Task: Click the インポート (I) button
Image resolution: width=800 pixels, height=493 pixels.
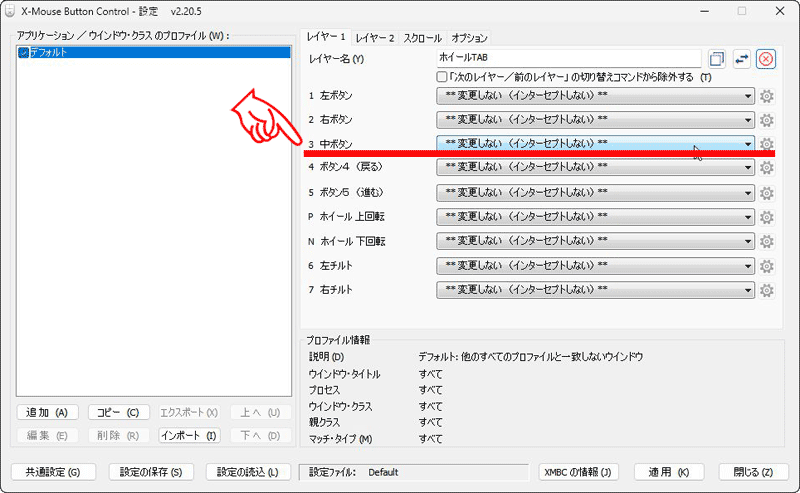Action: [x=189, y=436]
